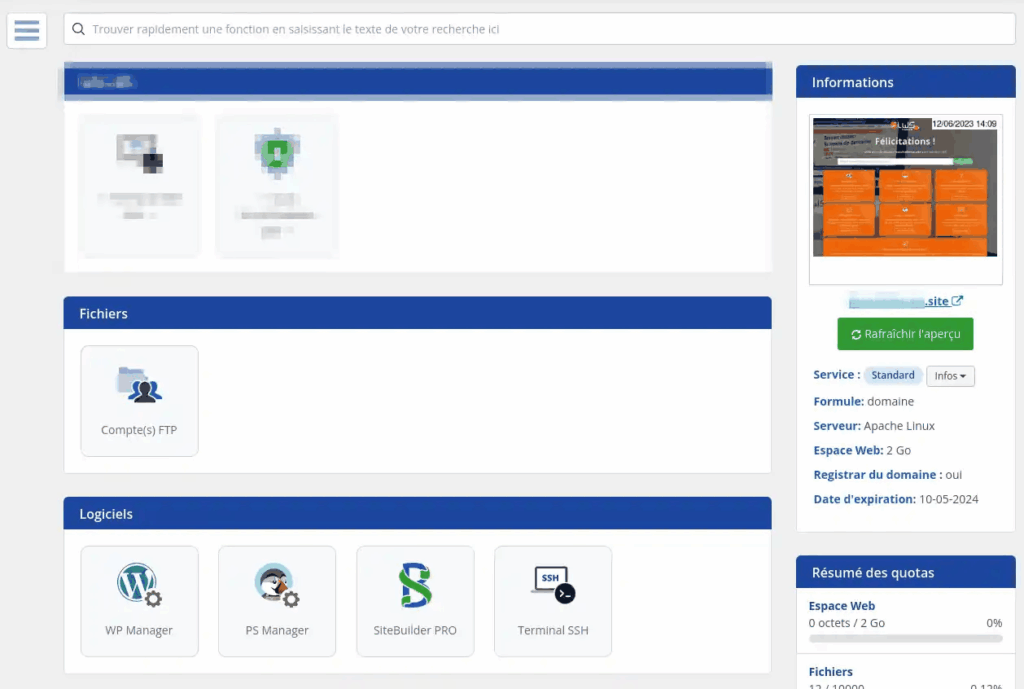
Task: Click the expiration date 10-05-2024
Action: click(949, 500)
